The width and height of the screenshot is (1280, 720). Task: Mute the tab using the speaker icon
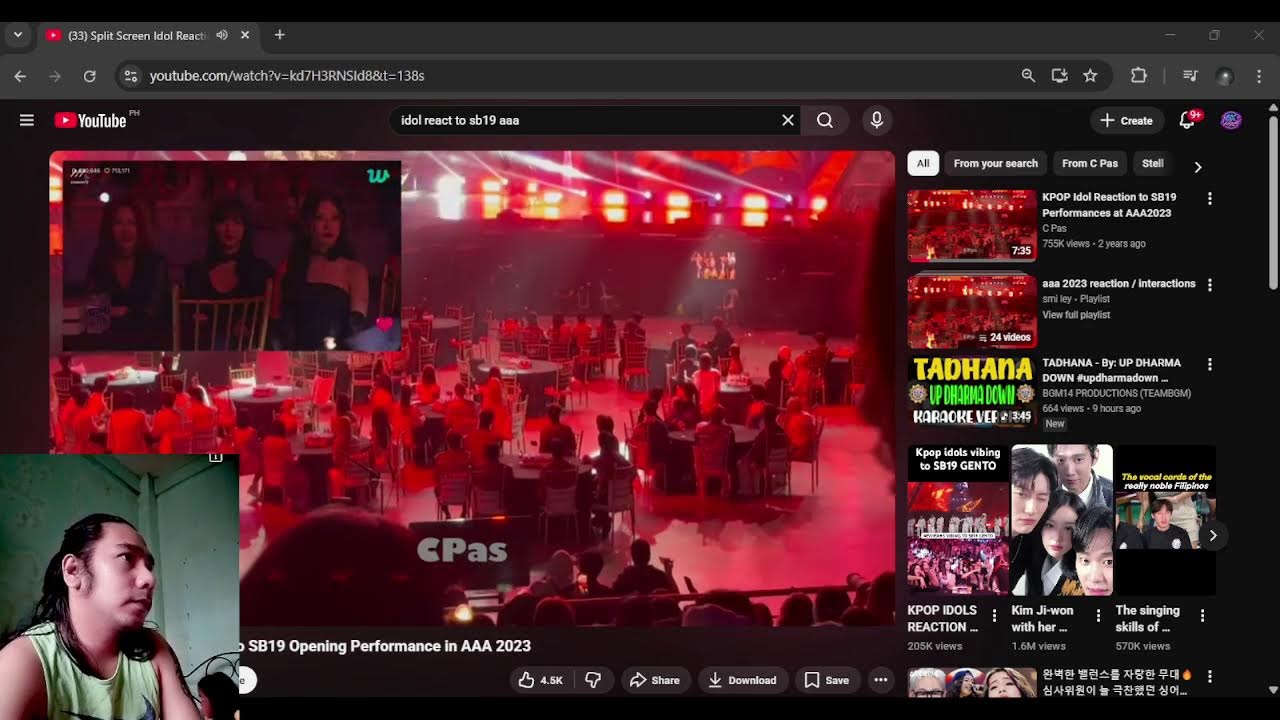[222, 35]
